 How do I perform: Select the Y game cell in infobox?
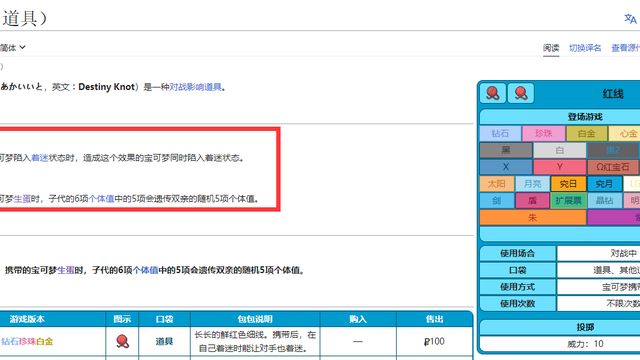560,167
